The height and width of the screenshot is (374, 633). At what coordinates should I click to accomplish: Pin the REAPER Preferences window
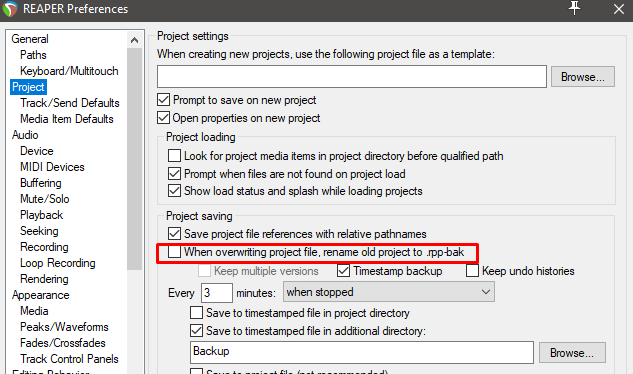(574, 8)
